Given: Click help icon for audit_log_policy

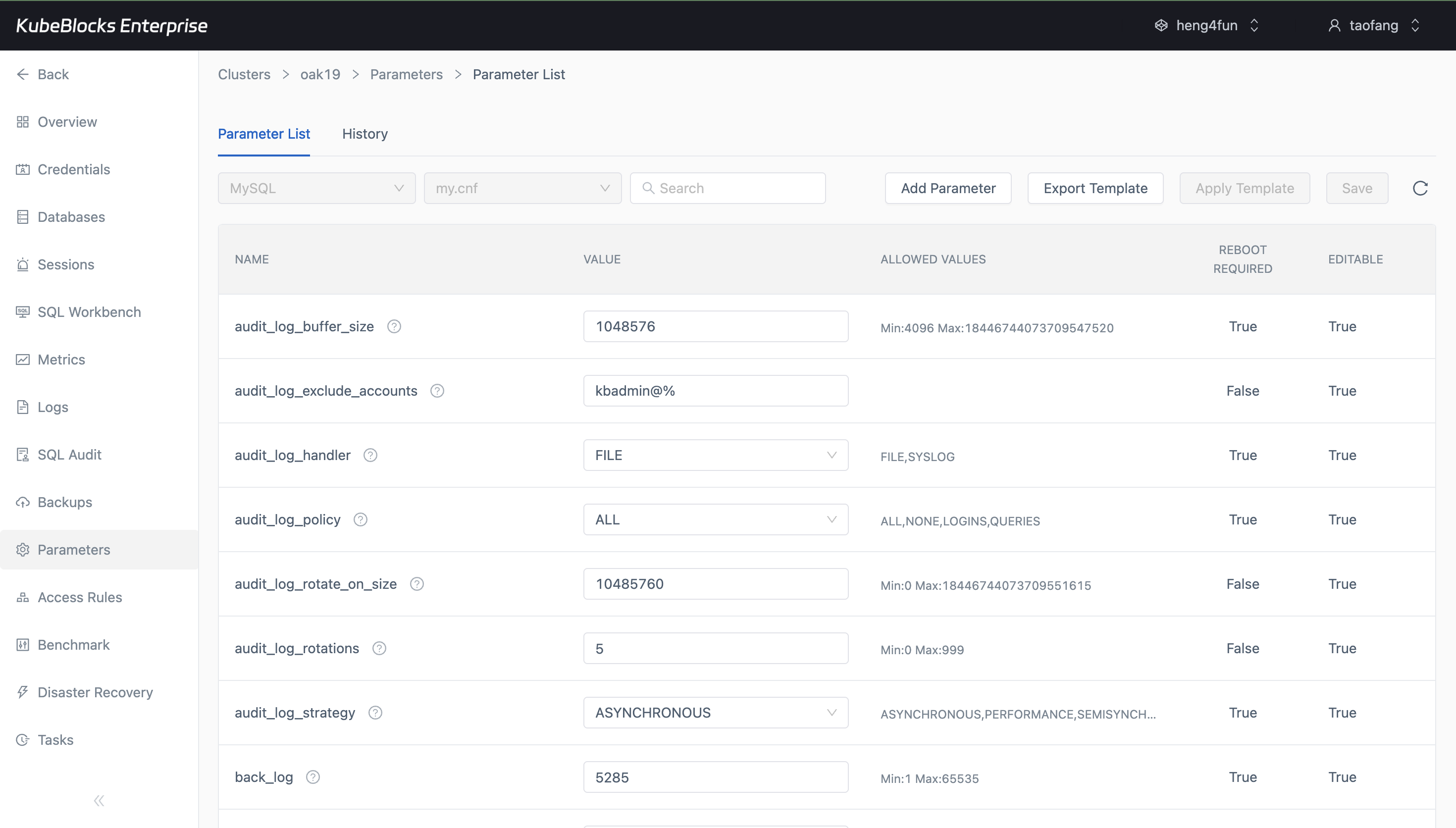Looking at the screenshot, I should [361, 519].
